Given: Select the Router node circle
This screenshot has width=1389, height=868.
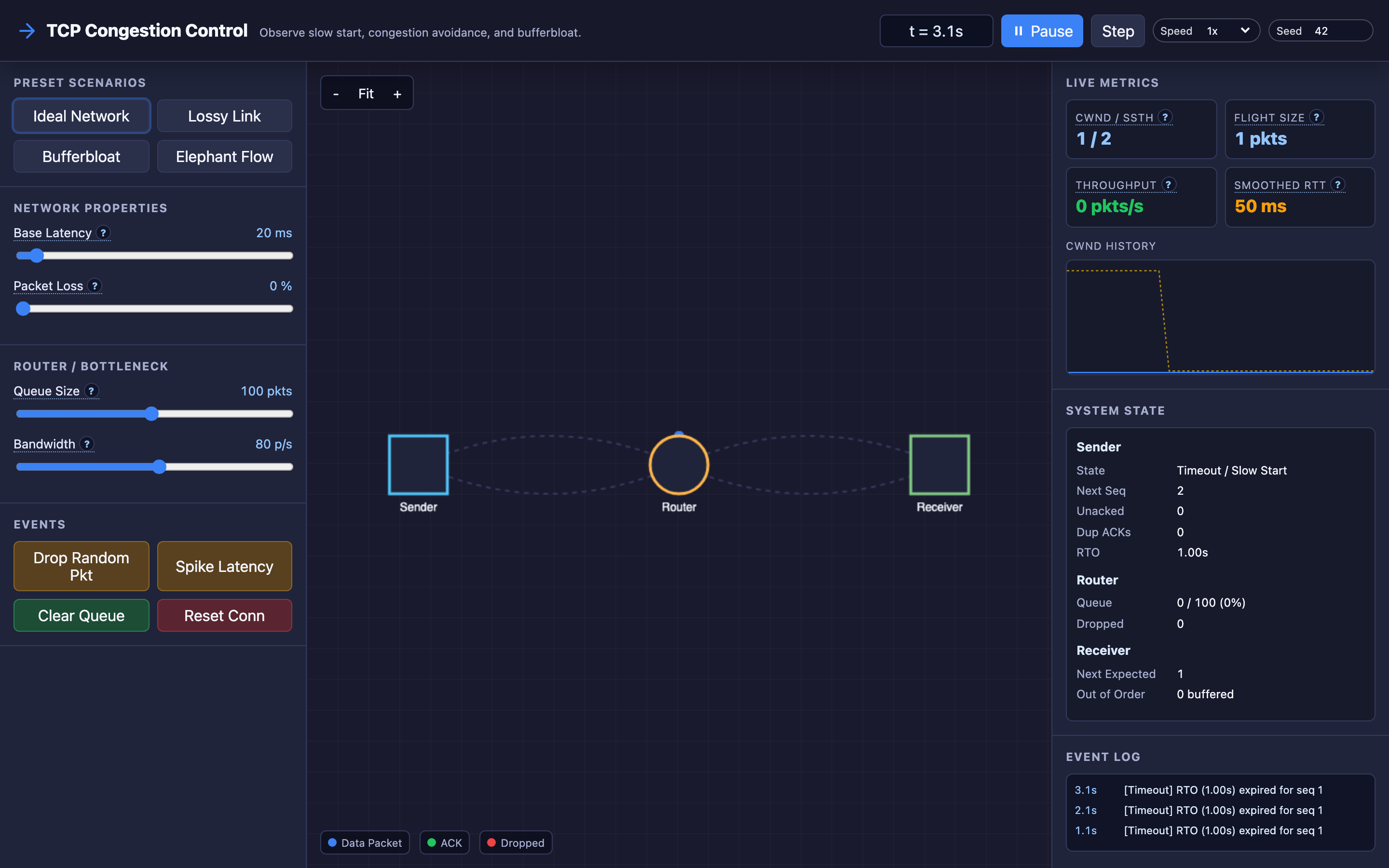Looking at the screenshot, I should pos(679,464).
